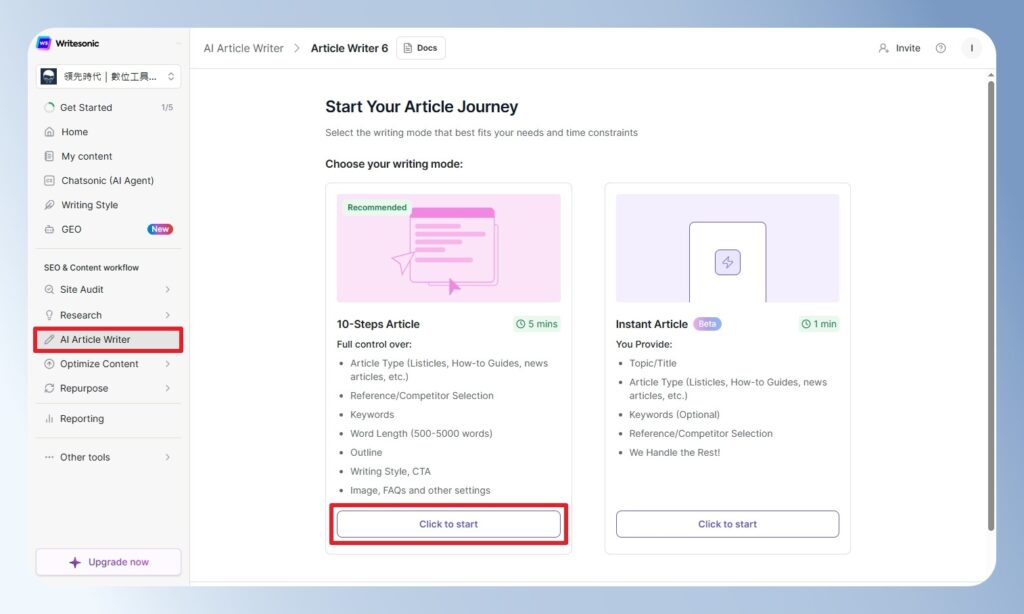
Task: Click the lightning bolt icon in Instant Article
Action: 728,263
